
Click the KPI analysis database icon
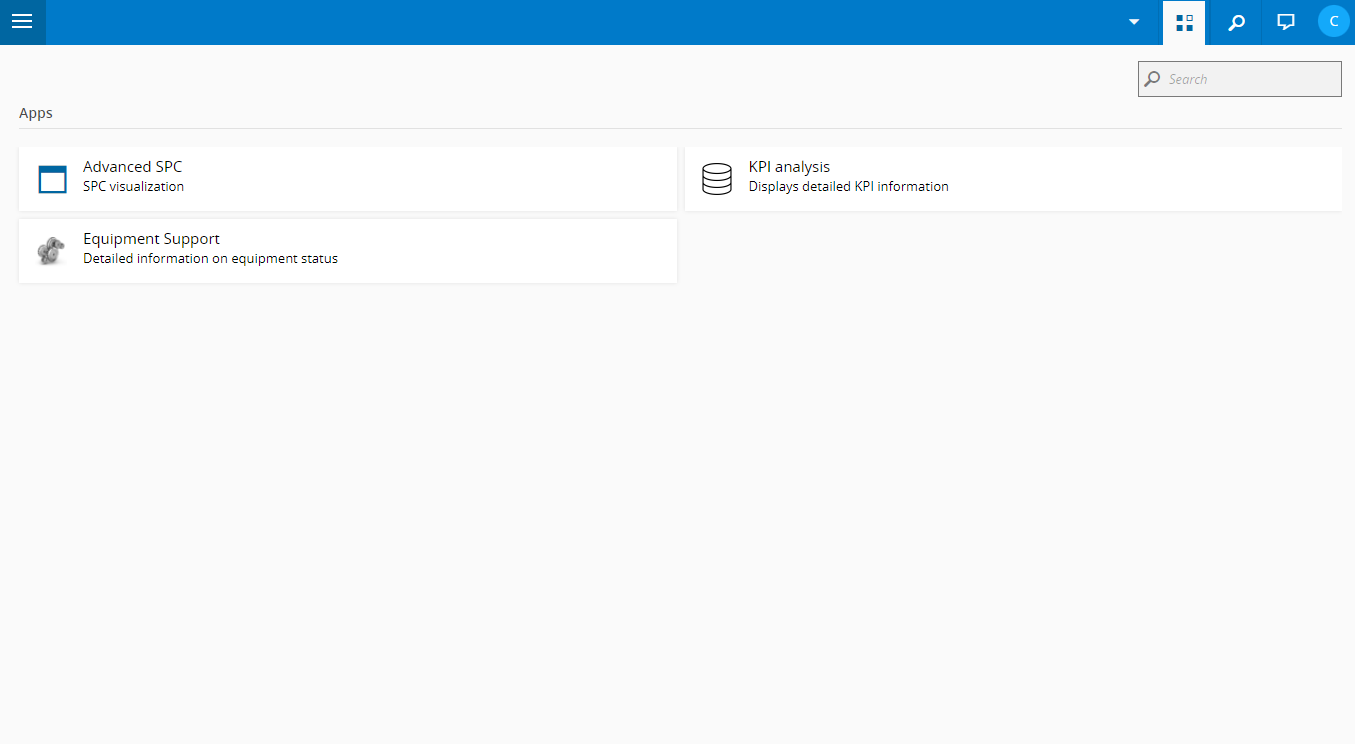coord(717,179)
